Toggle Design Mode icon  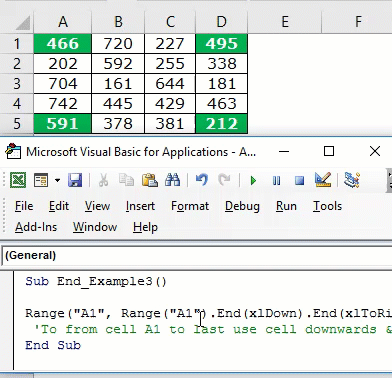point(322,180)
